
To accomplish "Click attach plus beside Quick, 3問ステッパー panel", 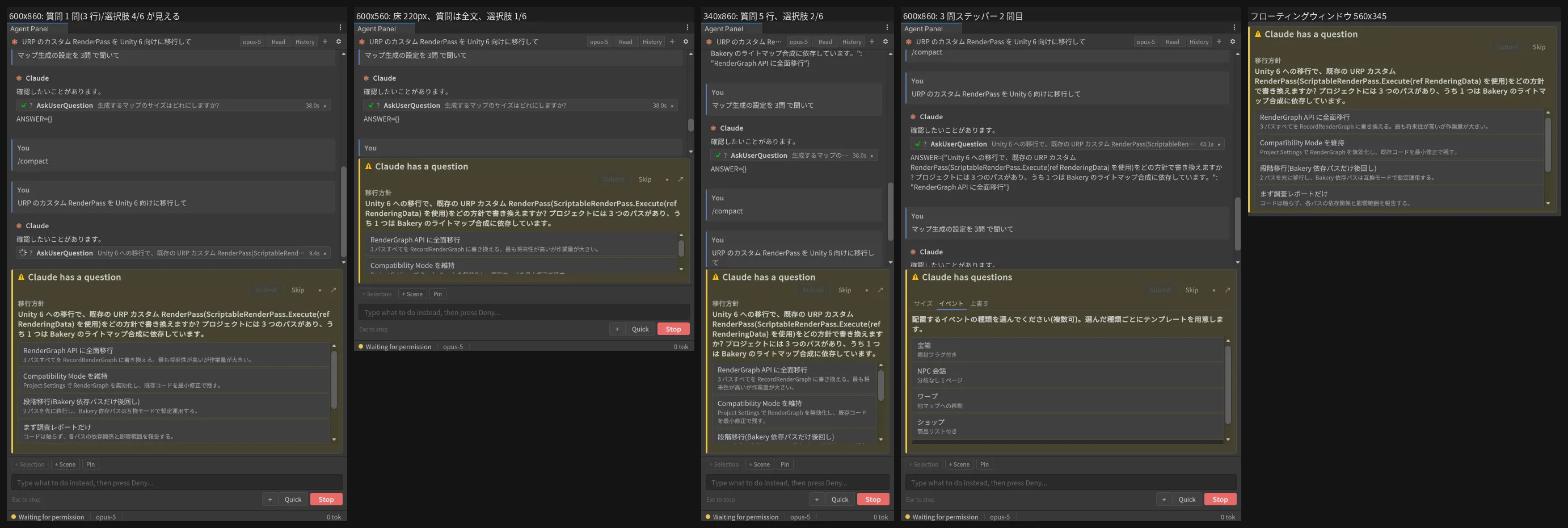I will tap(1164, 500).
